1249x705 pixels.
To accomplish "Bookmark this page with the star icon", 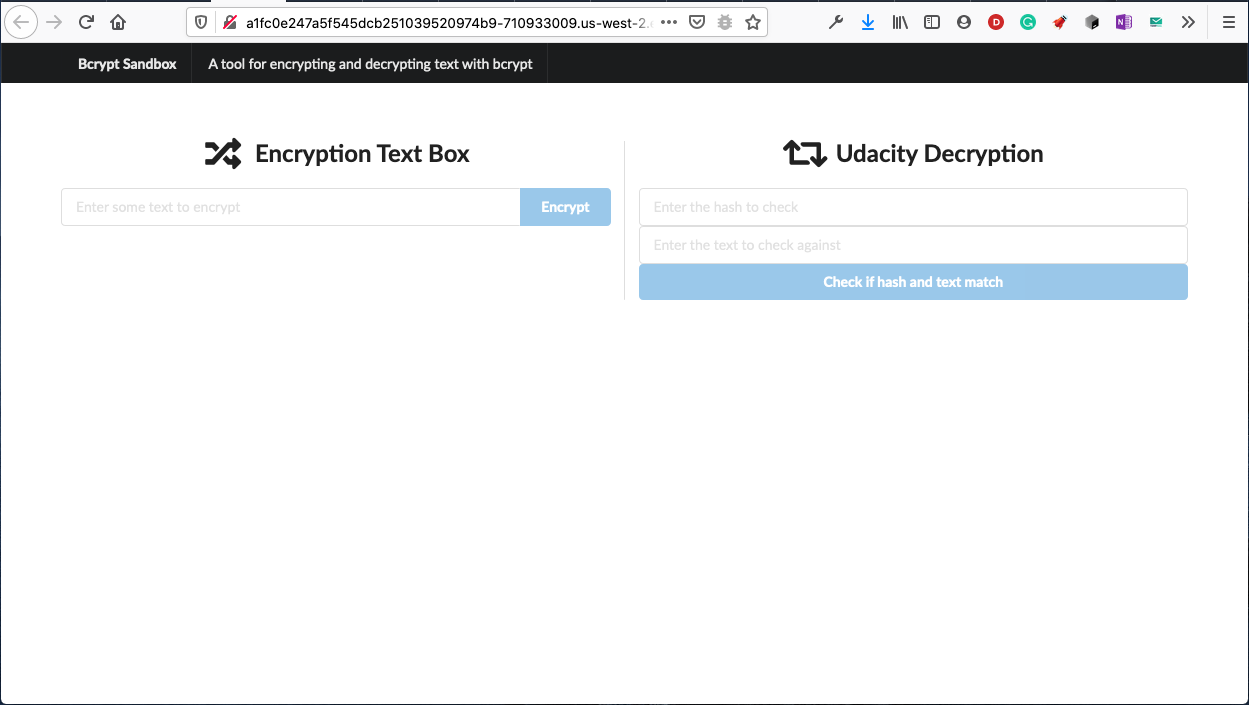I will tap(753, 22).
